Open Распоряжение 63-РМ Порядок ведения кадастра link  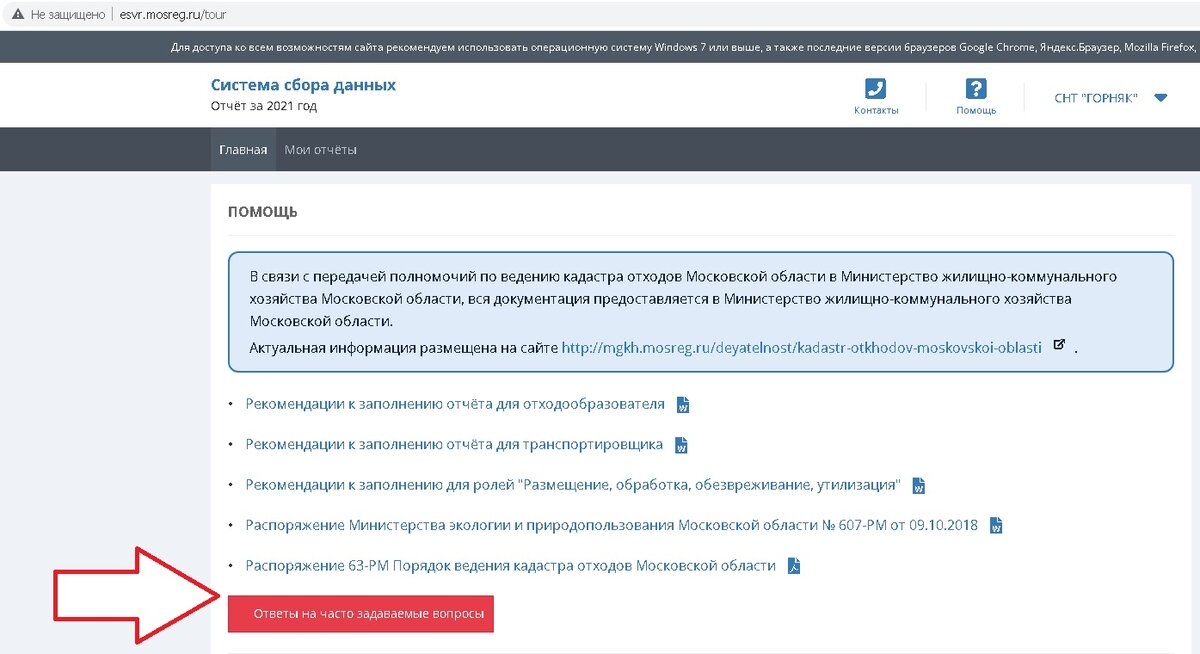(x=510, y=565)
